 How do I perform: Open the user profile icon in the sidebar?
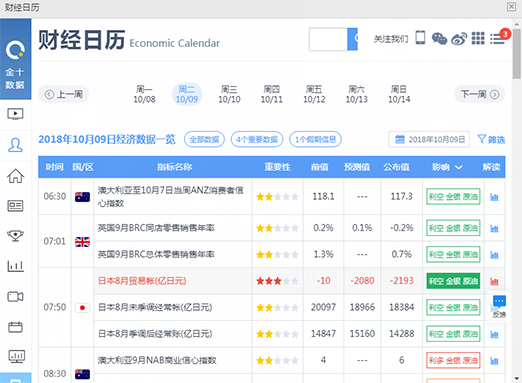(15, 145)
